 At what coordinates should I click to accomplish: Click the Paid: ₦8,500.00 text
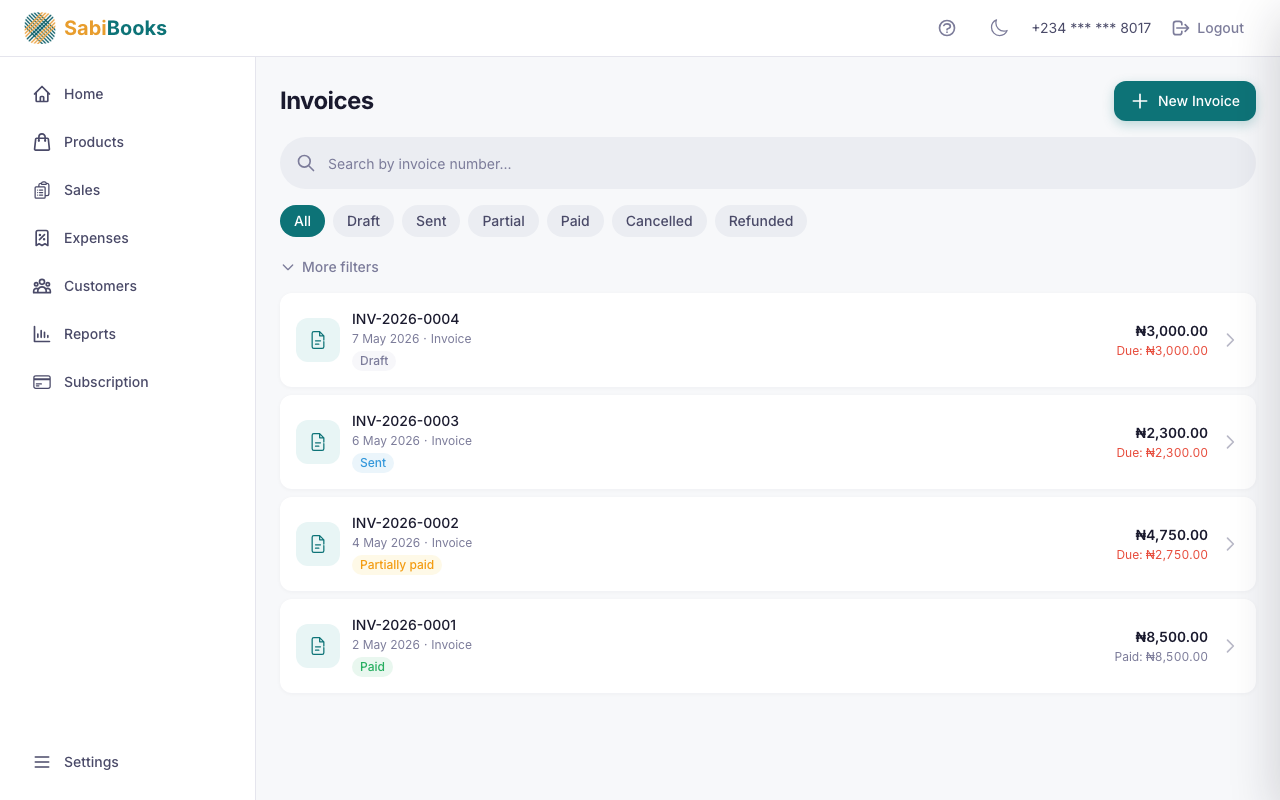tap(1161, 657)
